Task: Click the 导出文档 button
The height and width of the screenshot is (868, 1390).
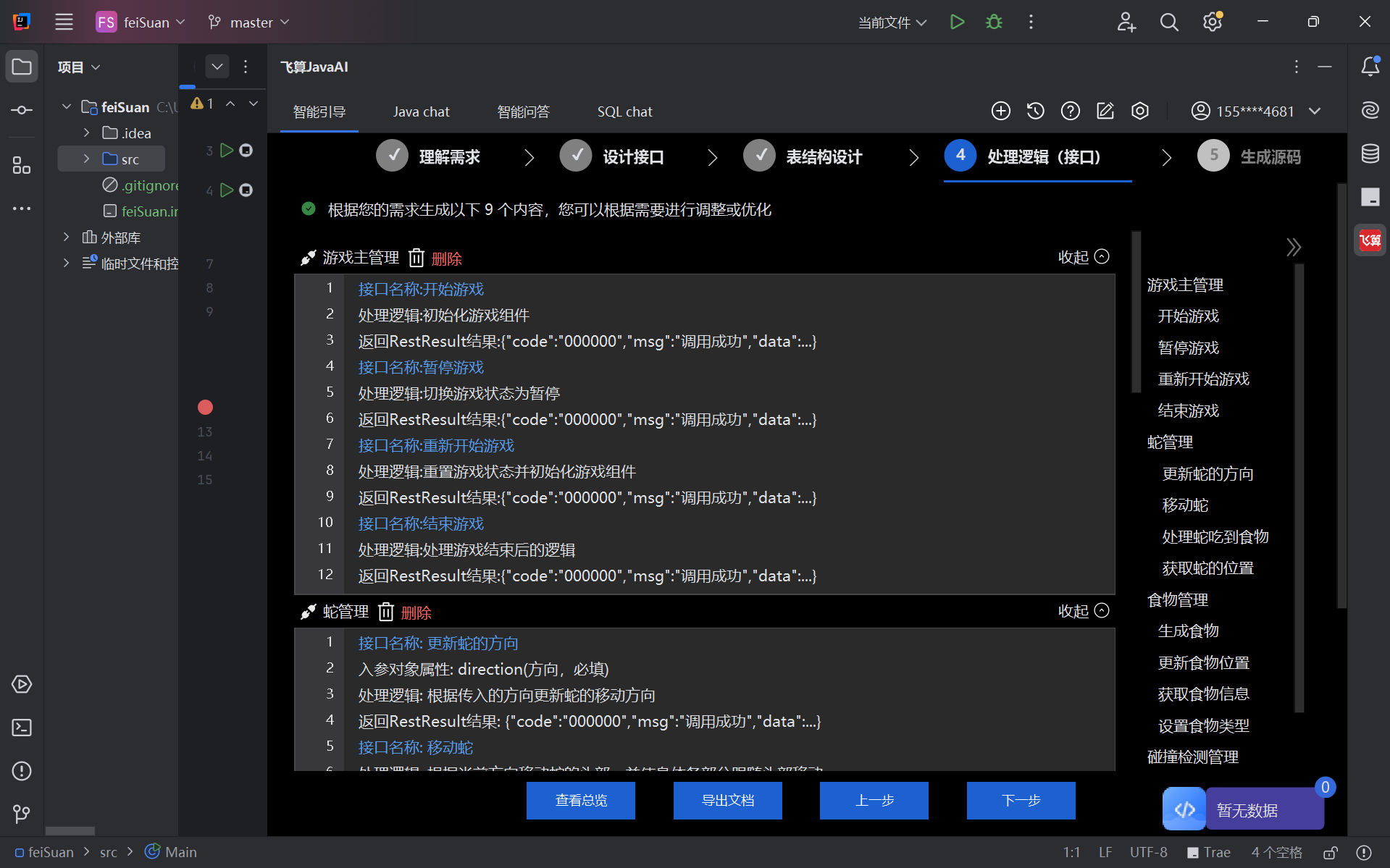Action: [x=727, y=800]
